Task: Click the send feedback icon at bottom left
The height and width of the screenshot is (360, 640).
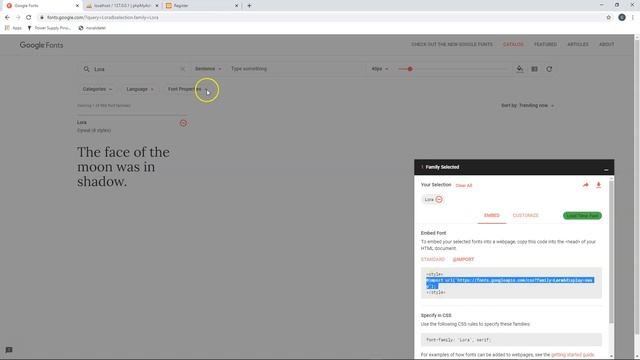Action: pos(9,350)
